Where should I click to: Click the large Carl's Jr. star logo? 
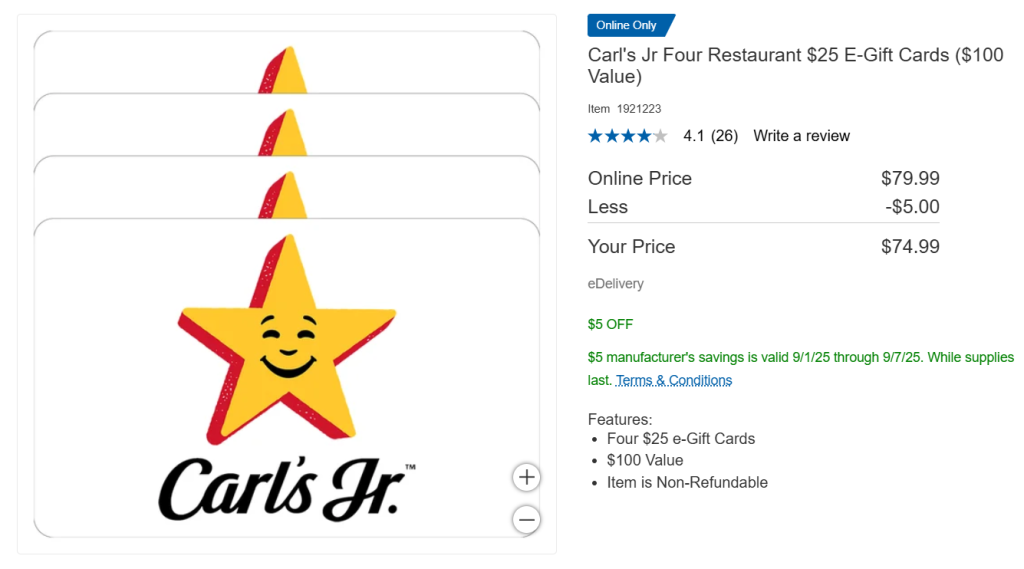coord(287,340)
